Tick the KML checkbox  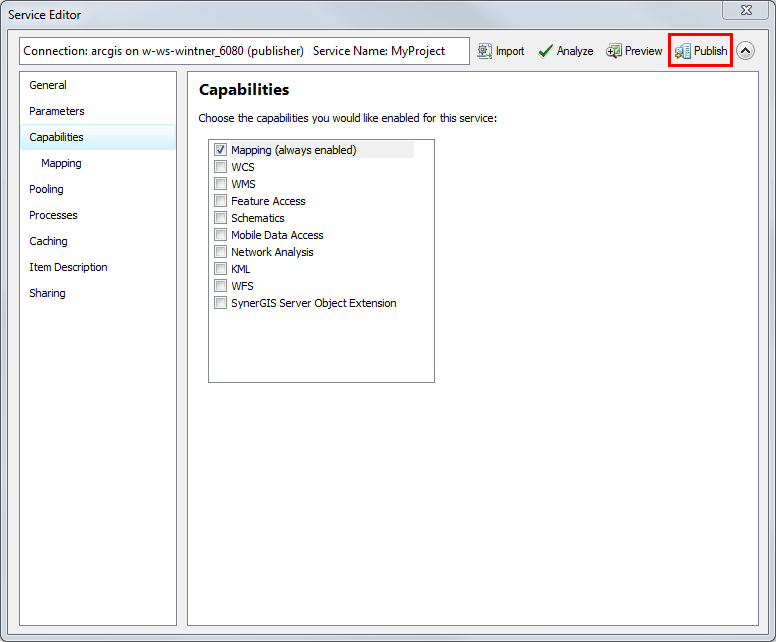[x=220, y=269]
